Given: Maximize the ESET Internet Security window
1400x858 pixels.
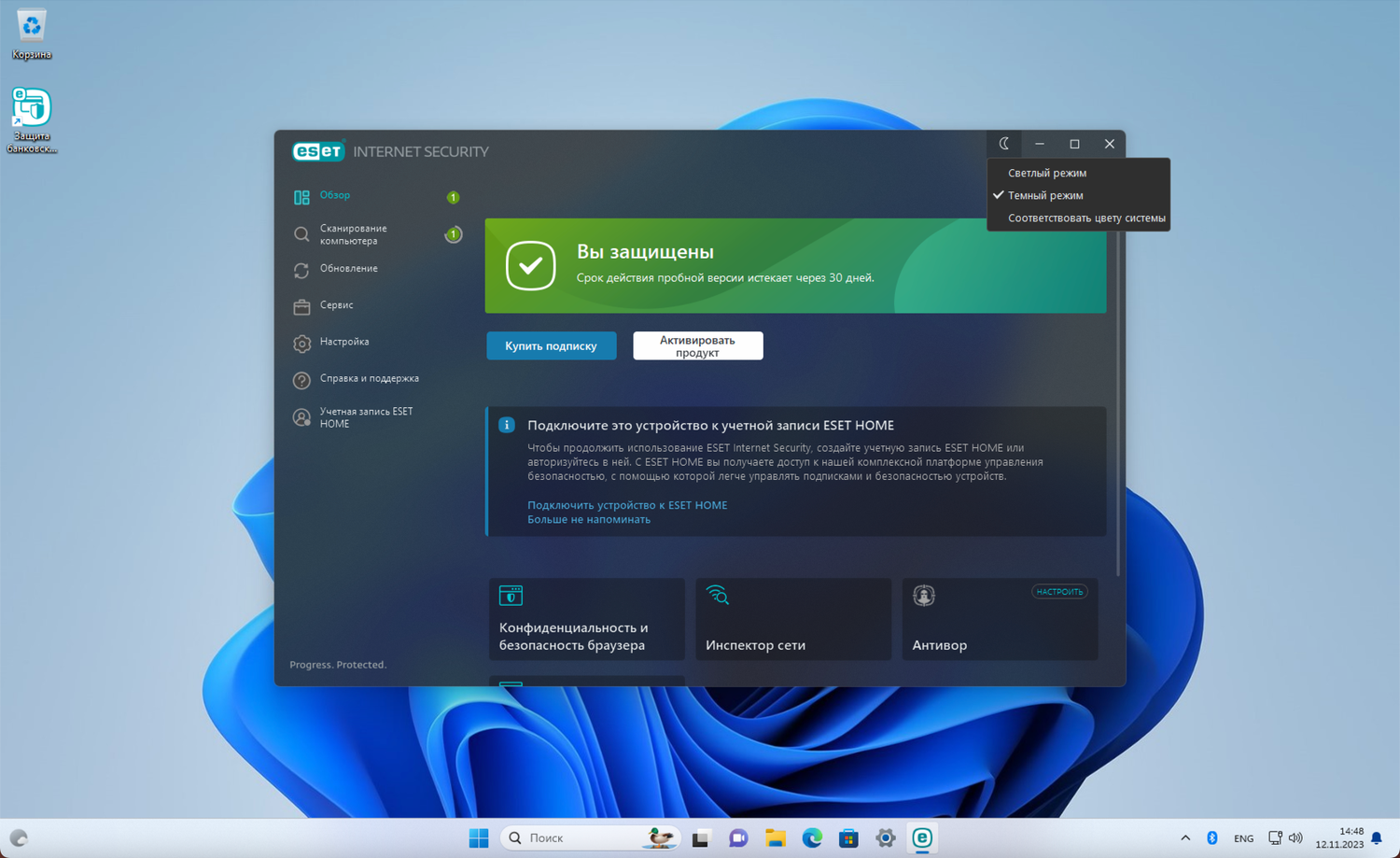Looking at the screenshot, I should (1074, 144).
